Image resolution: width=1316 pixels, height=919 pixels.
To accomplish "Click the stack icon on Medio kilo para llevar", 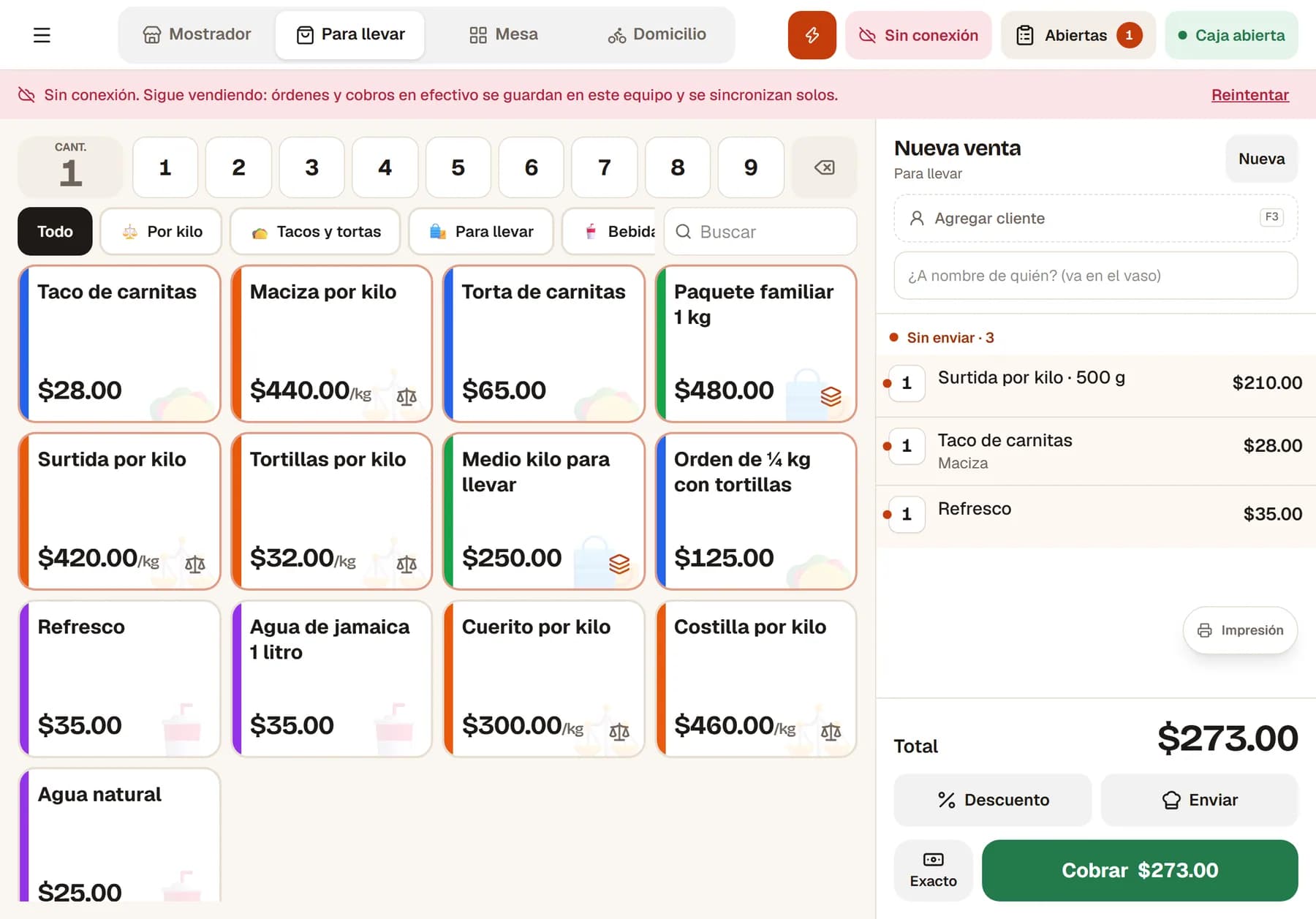I will 619,564.
